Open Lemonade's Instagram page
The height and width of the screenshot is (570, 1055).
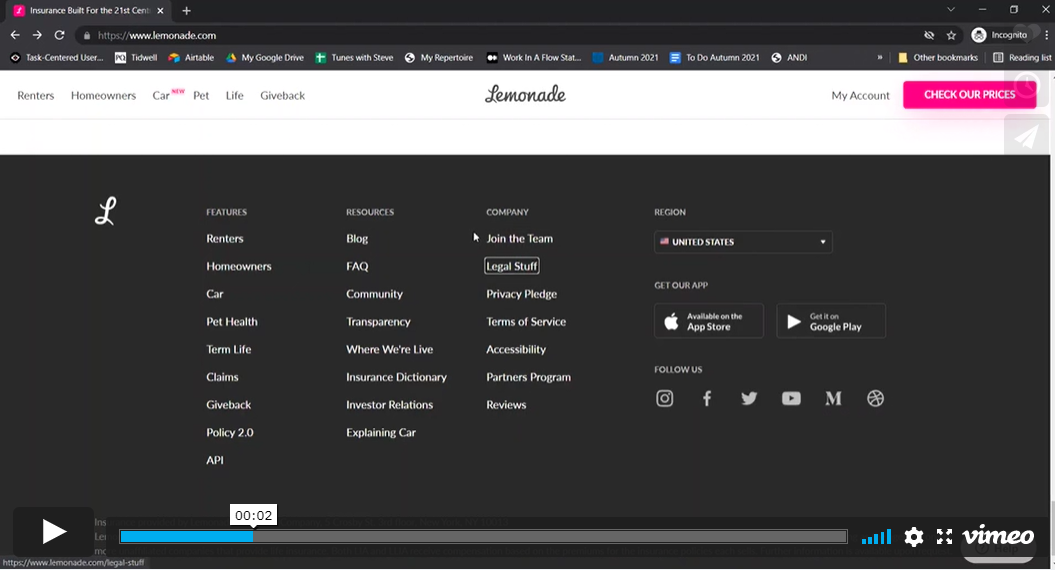coord(664,398)
